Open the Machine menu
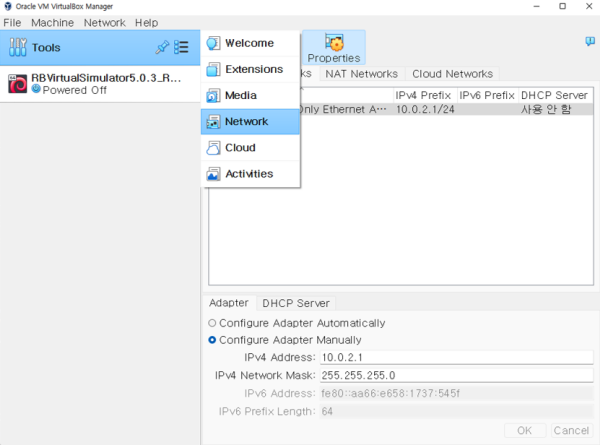 pos(52,23)
